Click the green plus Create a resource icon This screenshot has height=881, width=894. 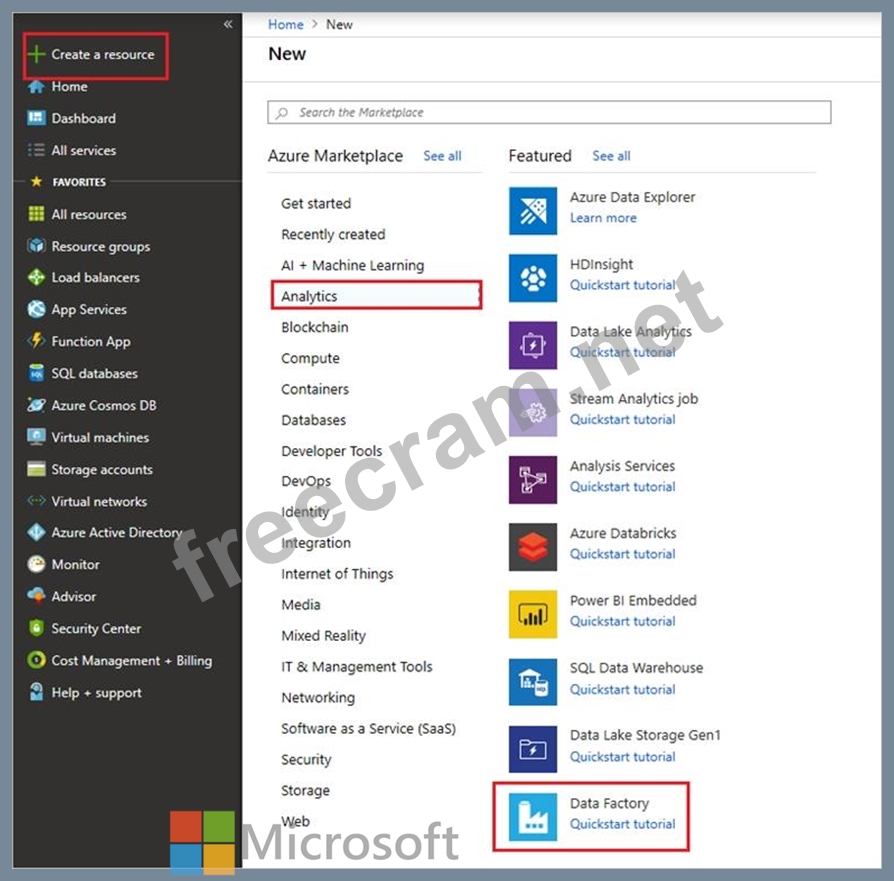36,54
